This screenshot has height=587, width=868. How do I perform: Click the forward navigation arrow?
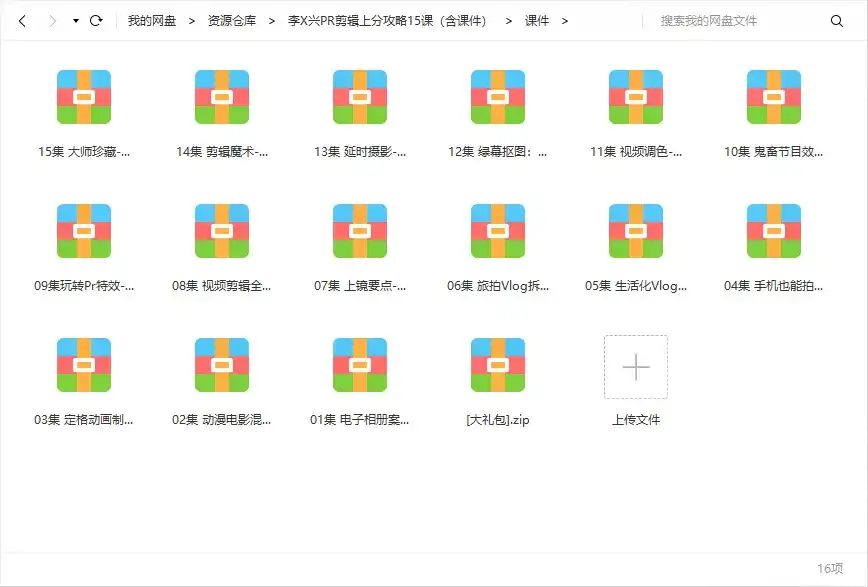[x=50, y=18]
